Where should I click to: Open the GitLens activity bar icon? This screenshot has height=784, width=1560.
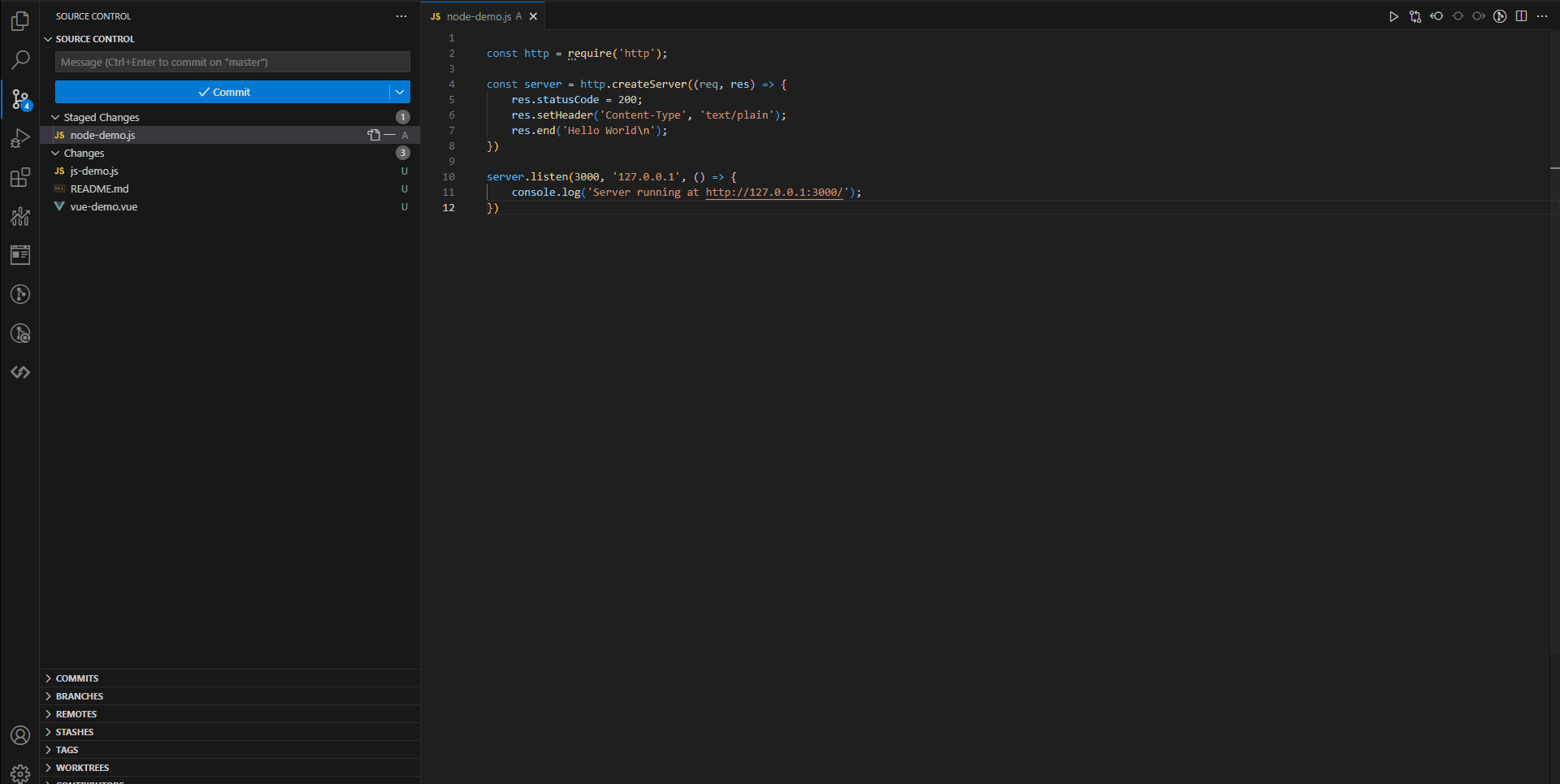click(20, 294)
